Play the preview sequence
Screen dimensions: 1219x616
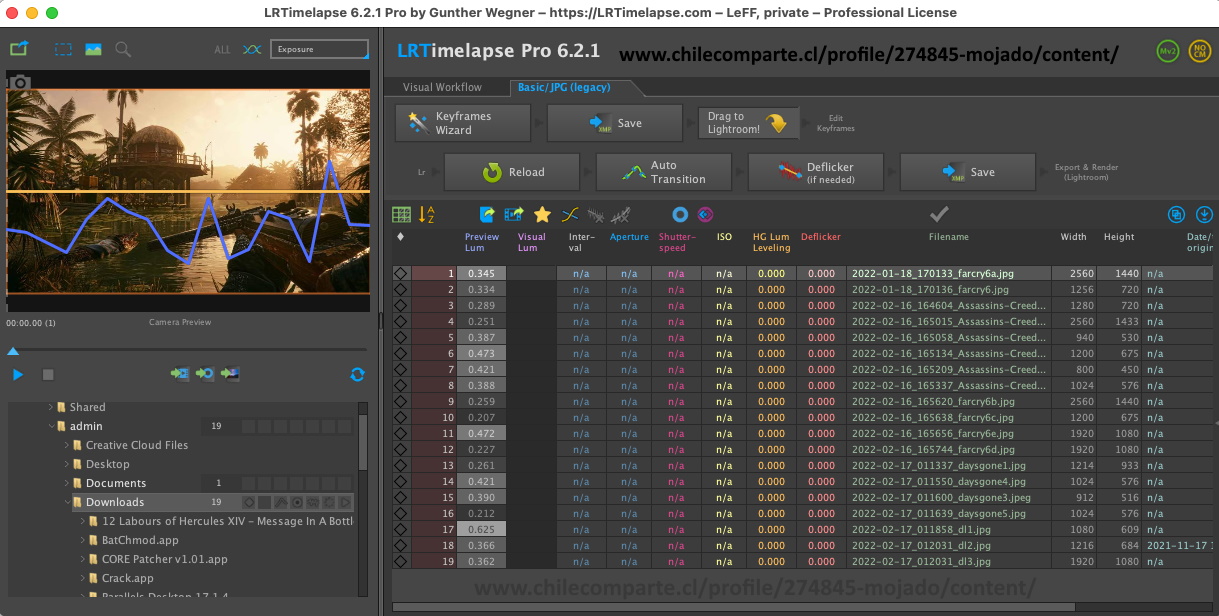click(18, 374)
